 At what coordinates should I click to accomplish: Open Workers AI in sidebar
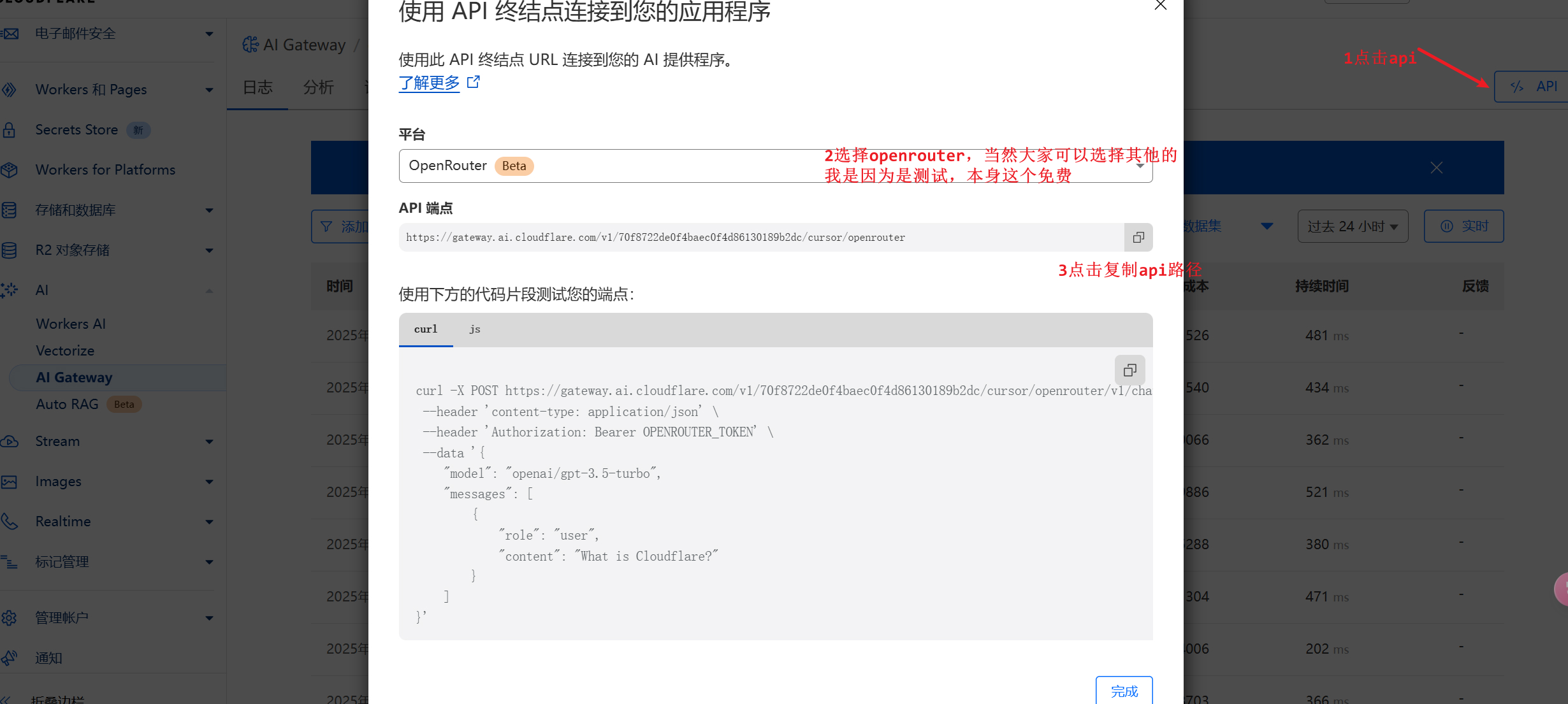click(x=71, y=324)
